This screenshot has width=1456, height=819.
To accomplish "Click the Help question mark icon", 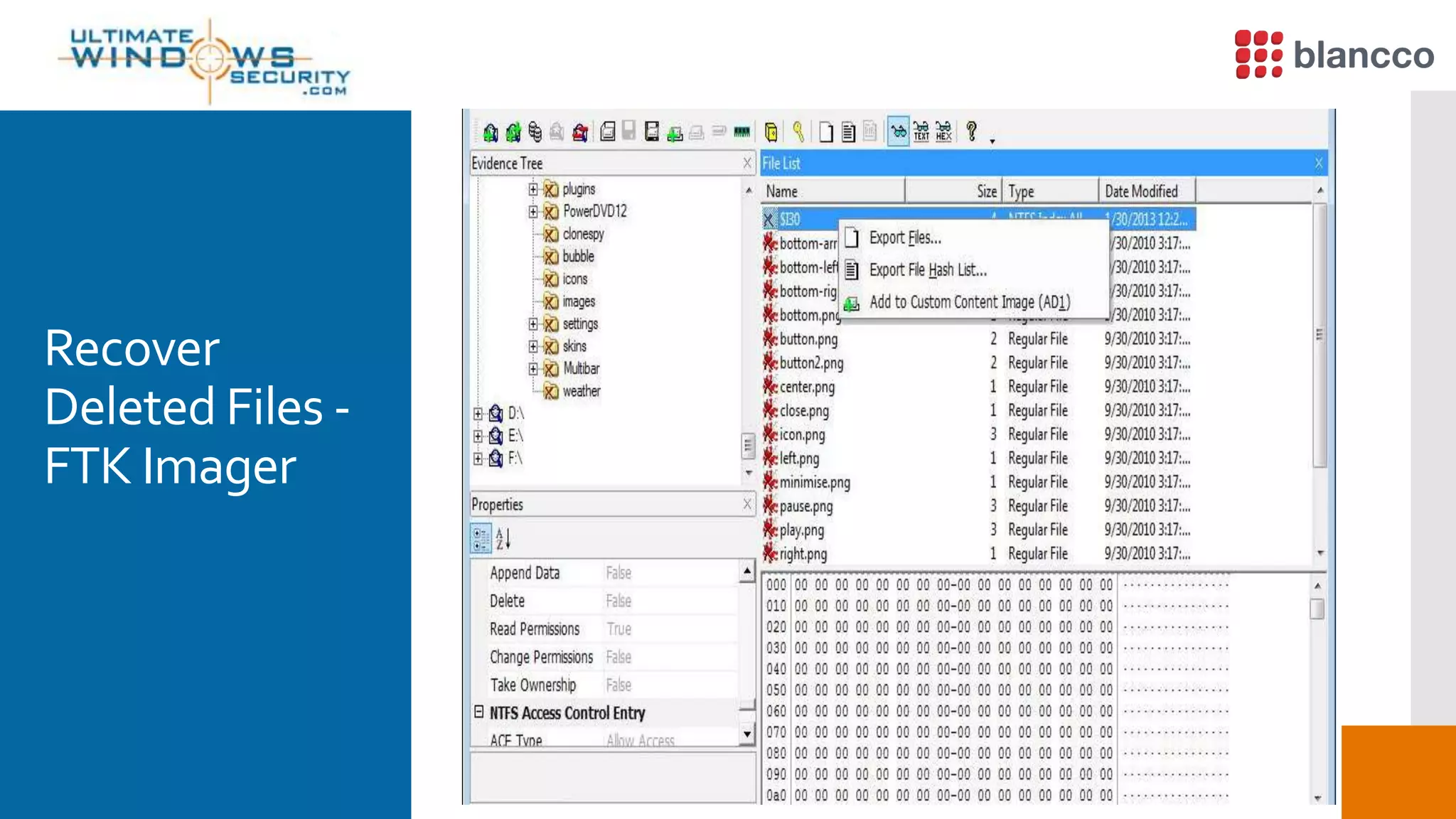I will click(972, 131).
